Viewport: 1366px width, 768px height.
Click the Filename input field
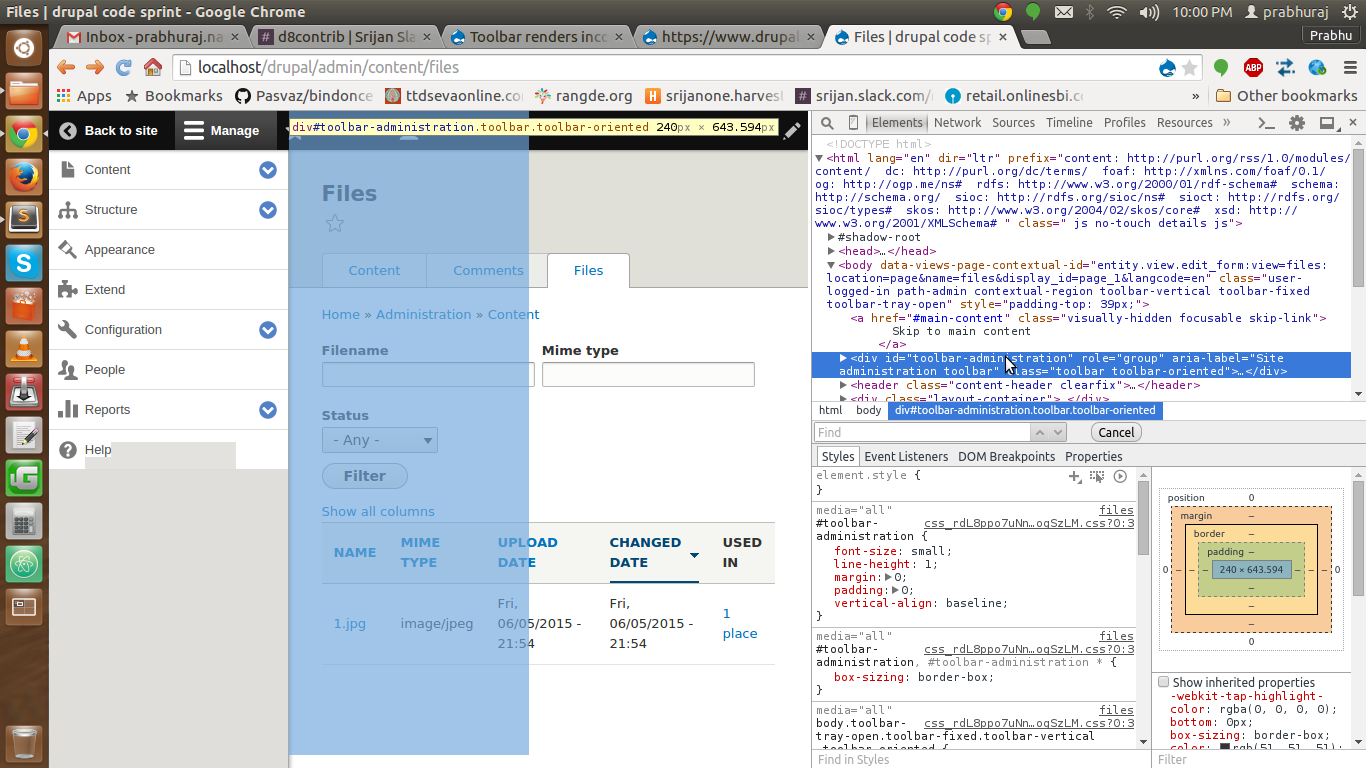(x=428, y=375)
